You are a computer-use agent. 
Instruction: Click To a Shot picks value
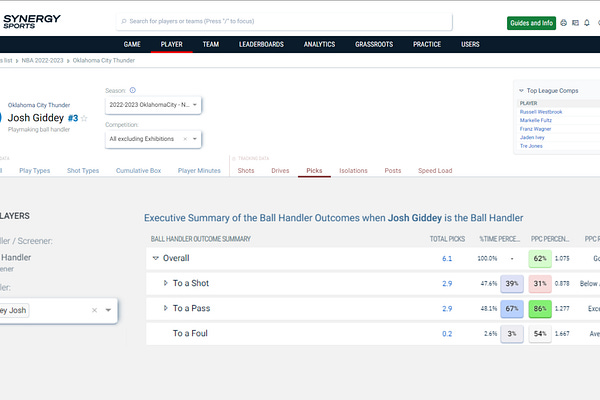[x=447, y=284]
